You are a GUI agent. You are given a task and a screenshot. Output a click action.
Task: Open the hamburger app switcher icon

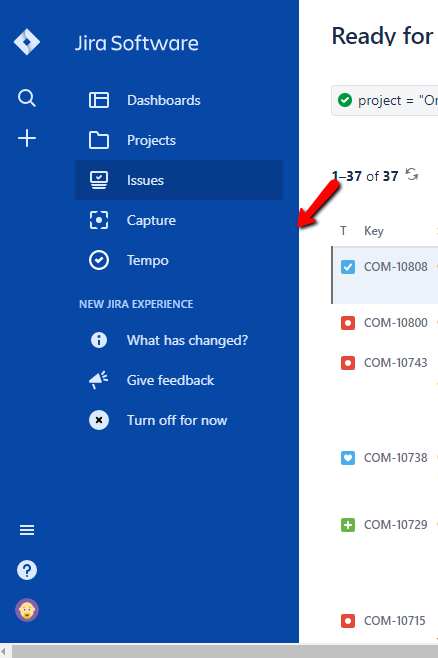27,530
